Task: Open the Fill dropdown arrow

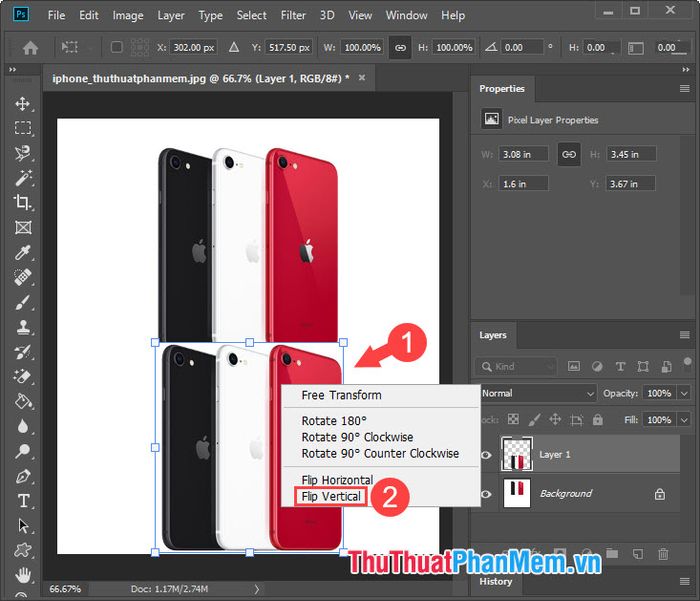Action: 684,420
